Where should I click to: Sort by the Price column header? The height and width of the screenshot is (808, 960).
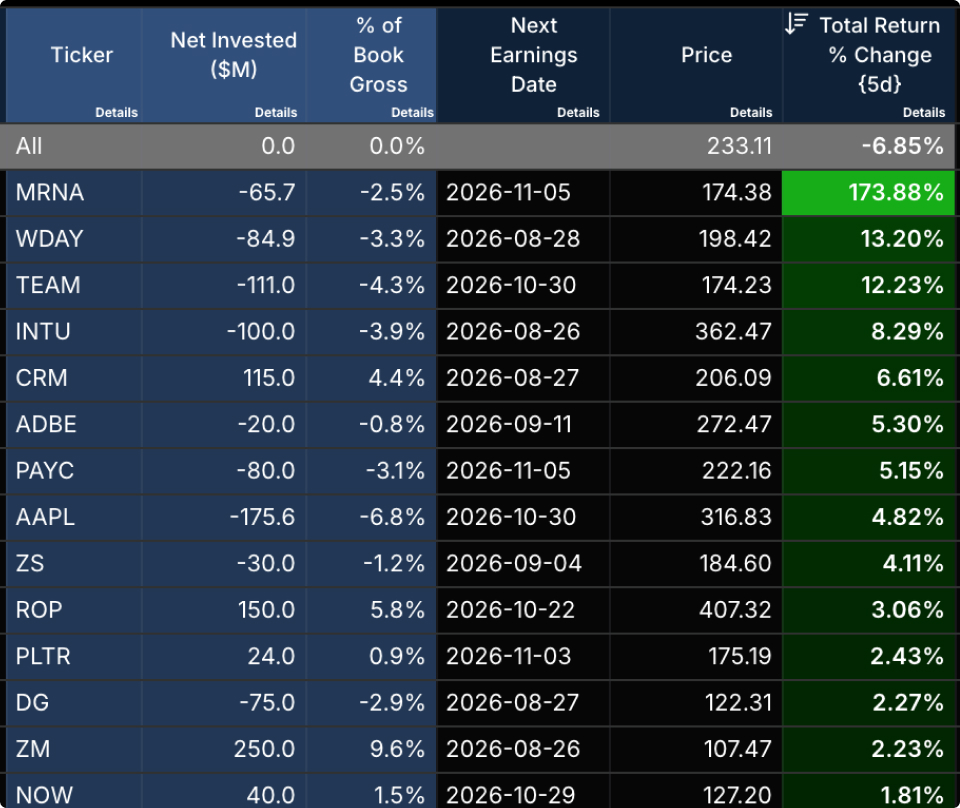707,55
